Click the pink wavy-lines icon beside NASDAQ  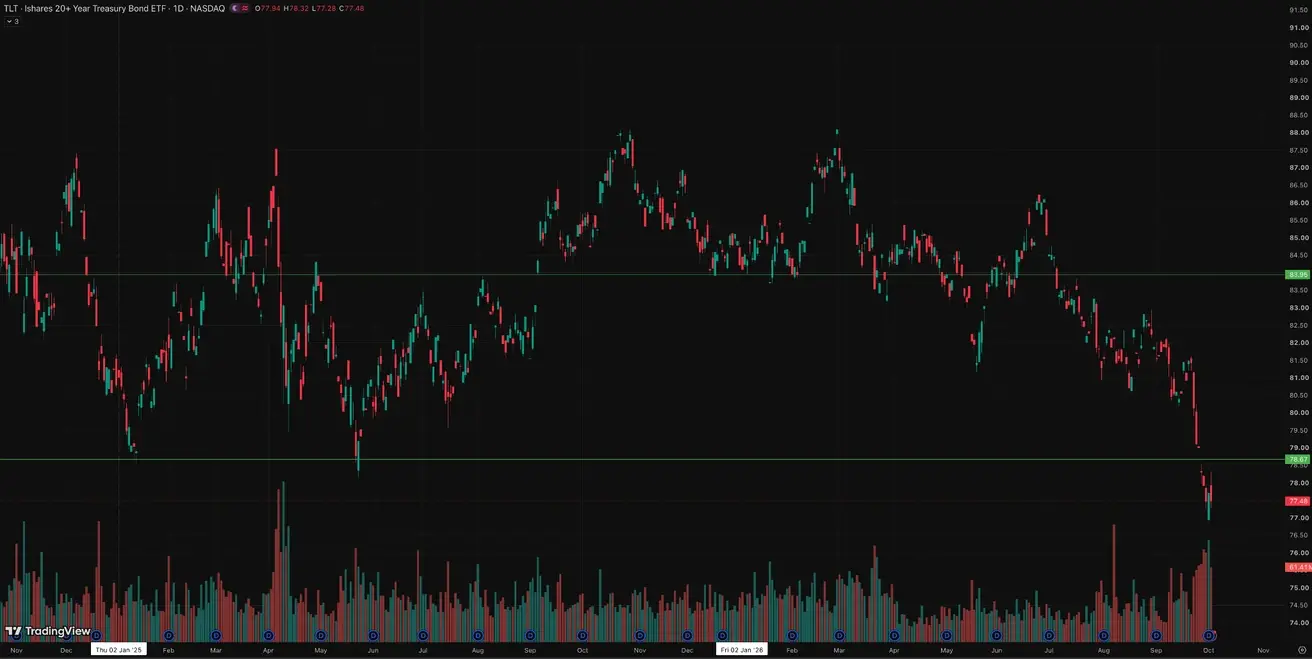coord(245,8)
